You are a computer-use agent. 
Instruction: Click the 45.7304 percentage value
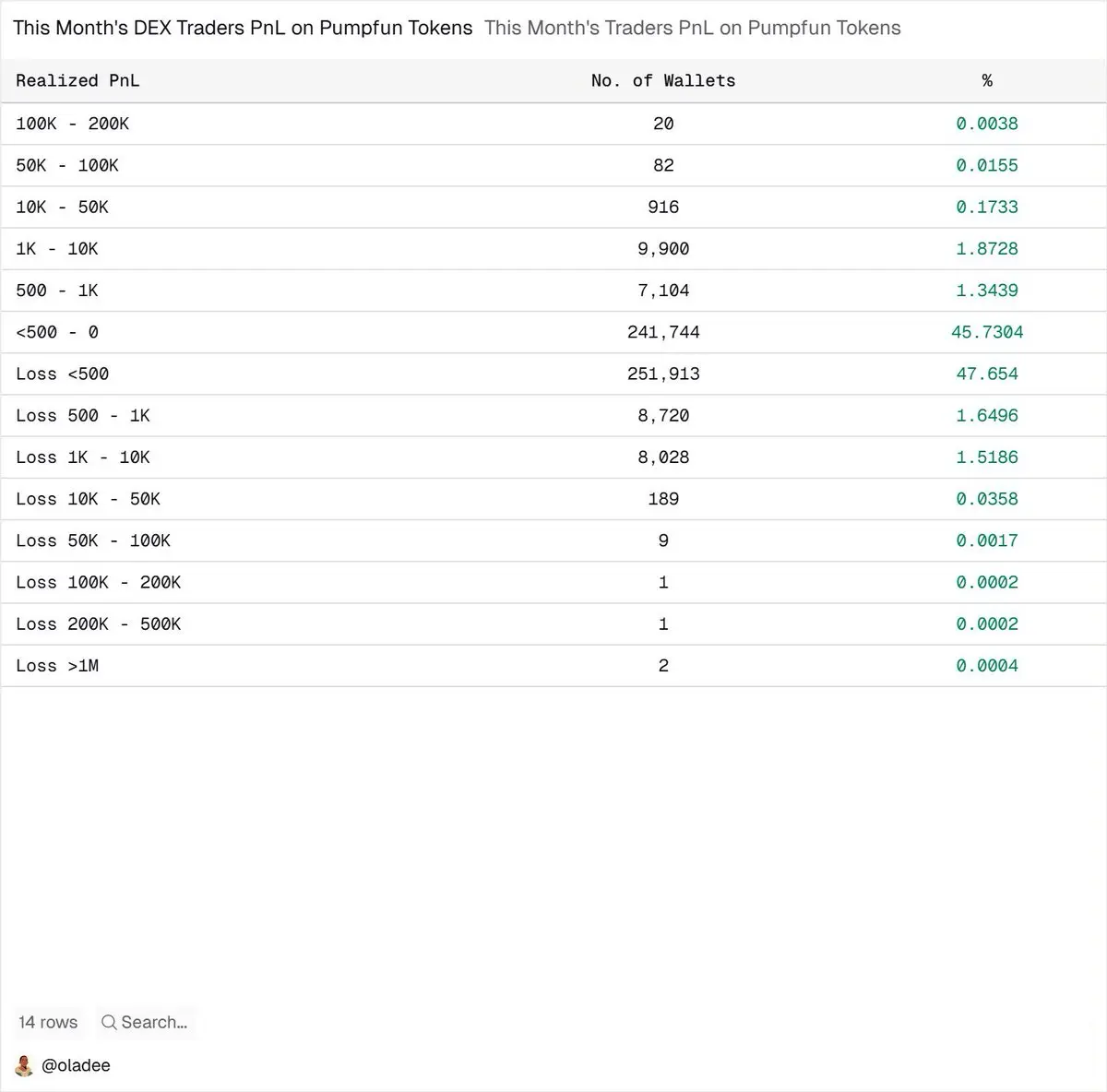tap(987, 332)
